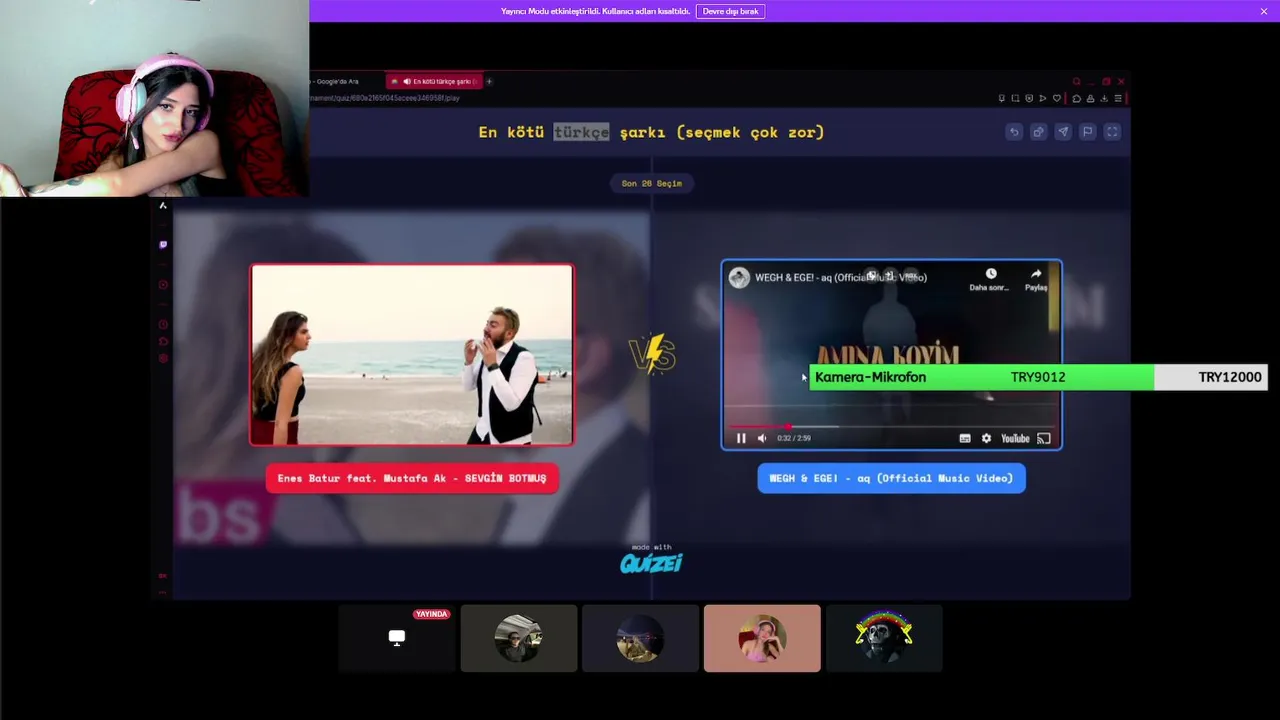Open the video title WEGH & EGE! - aq
Image resolution: width=1280 pixels, height=720 pixels.
click(x=841, y=278)
